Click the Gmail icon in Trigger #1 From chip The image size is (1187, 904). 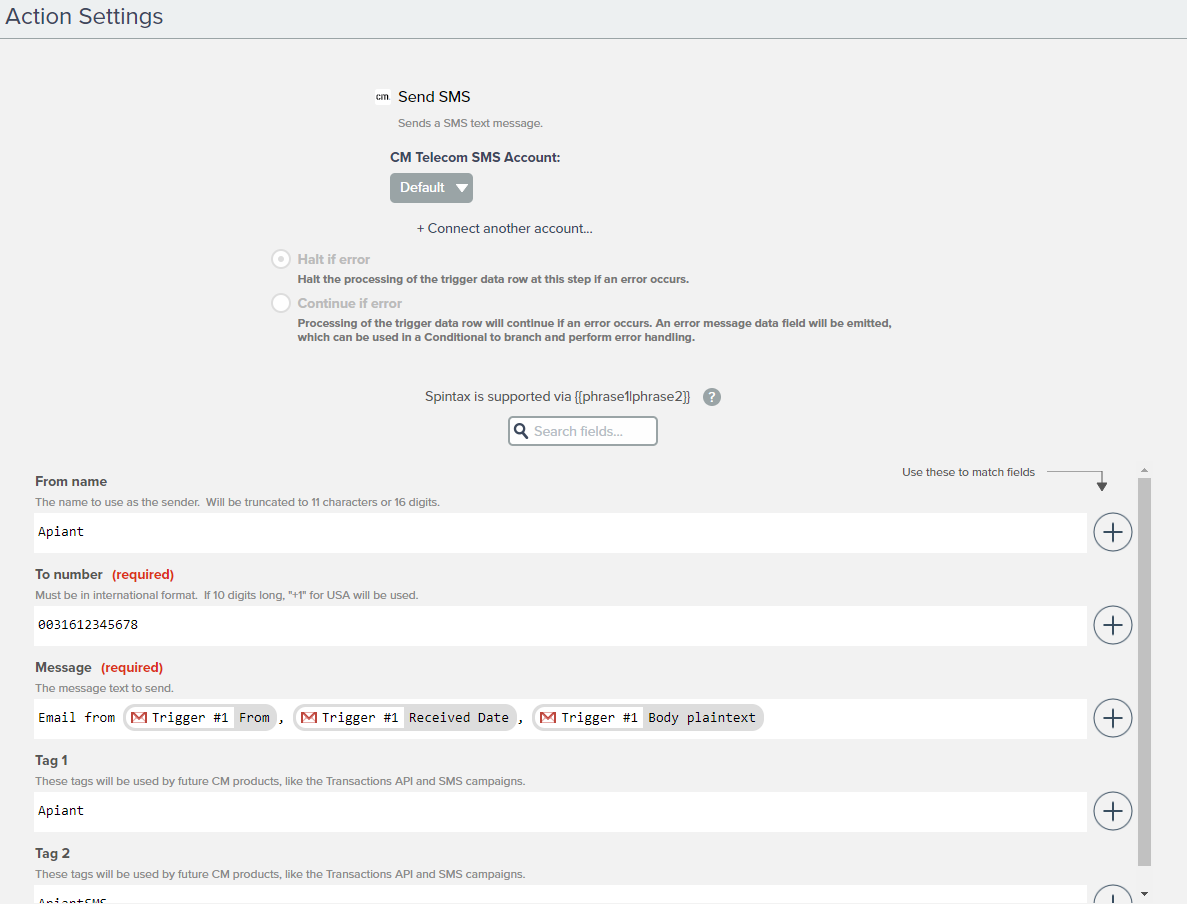[139, 718]
